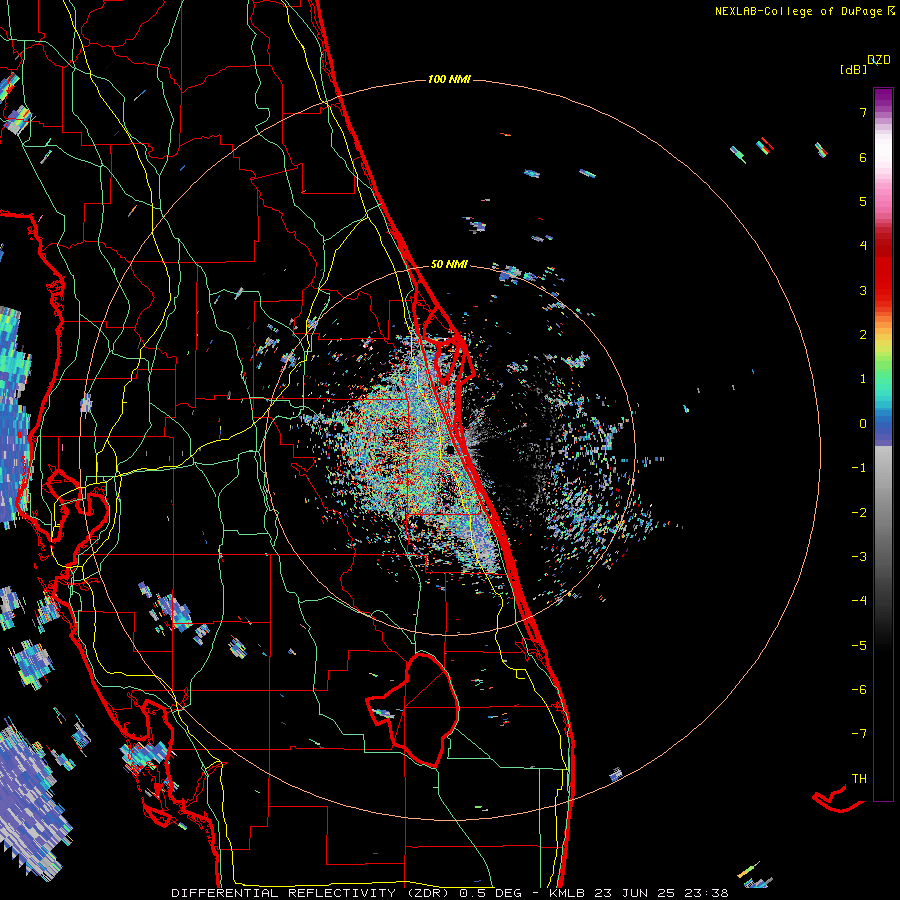Click the Differential Reflectivity KMLB timestamp caption
Screen dimensions: 900x900
[449, 893]
